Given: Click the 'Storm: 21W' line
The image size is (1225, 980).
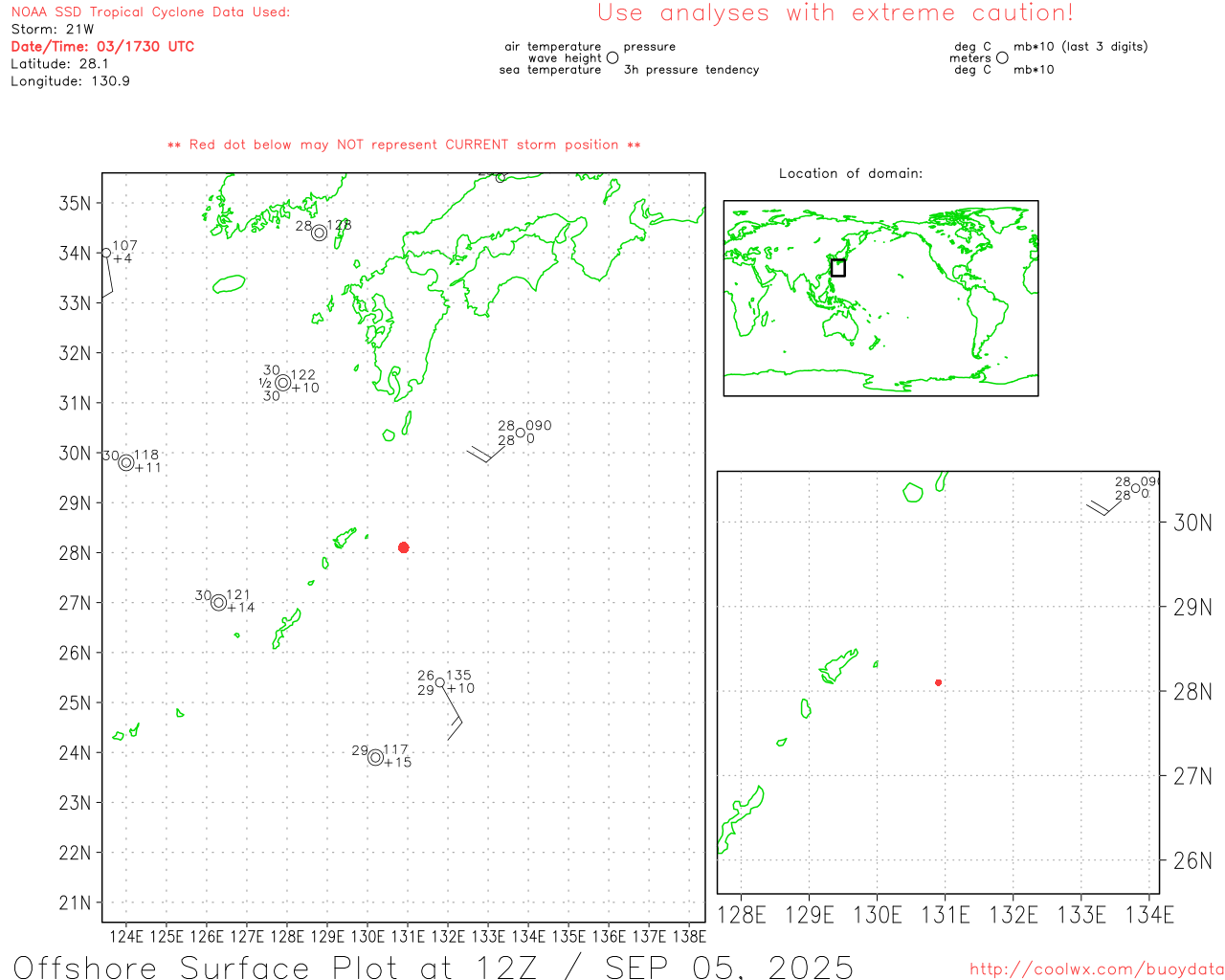Looking at the screenshot, I should pyautogui.click(x=53, y=30).
